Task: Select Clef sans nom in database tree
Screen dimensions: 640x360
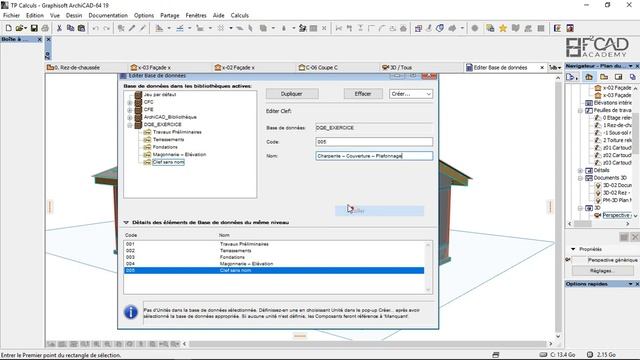Action: [x=169, y=162]
